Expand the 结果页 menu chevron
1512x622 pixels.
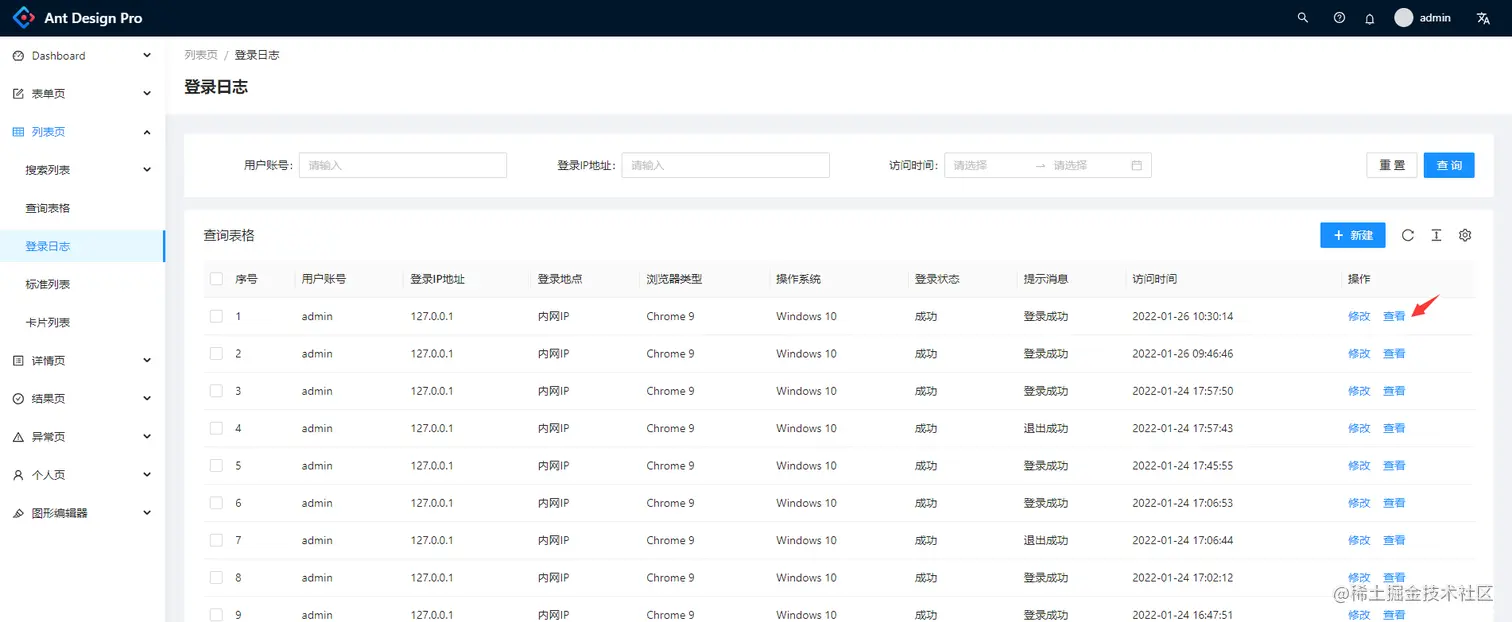point(147,398)
